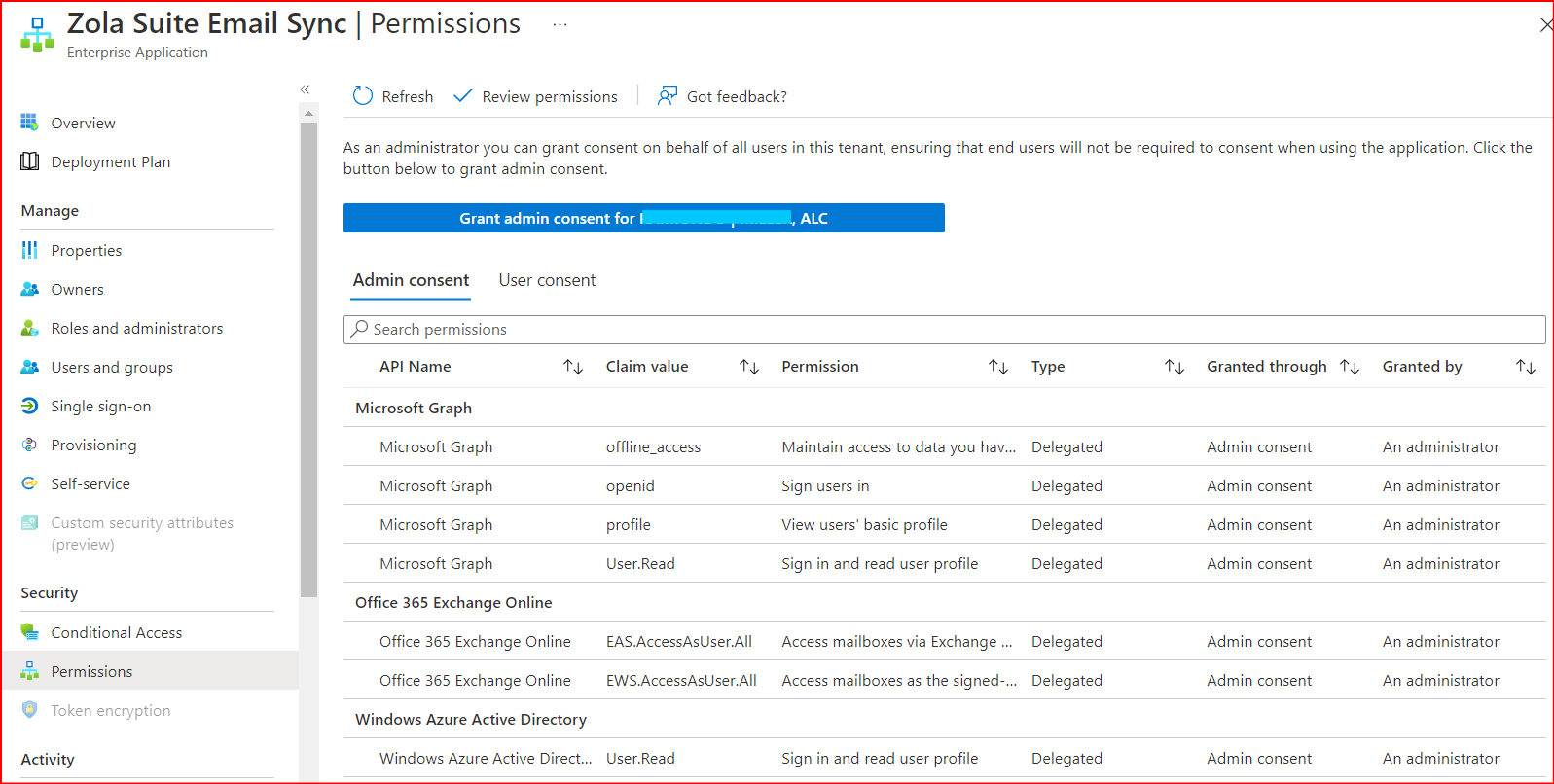Open the ellipsis more options menu

pyautogui.click(x=560, y=24)
